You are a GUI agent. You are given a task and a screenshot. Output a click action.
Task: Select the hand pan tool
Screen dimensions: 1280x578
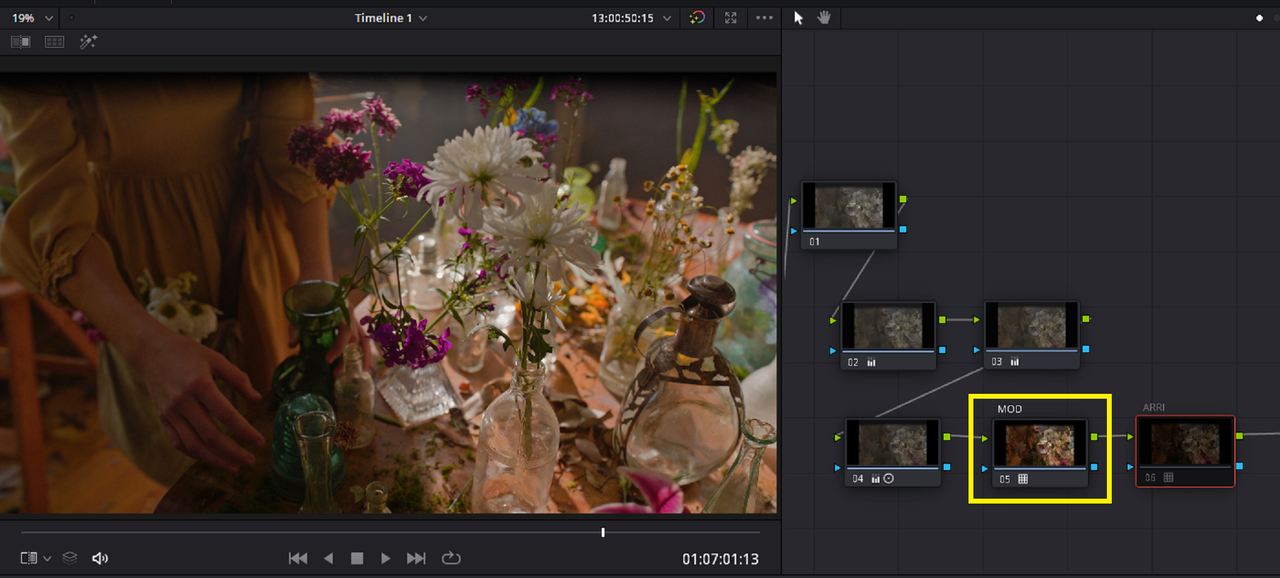pyautogui.click(x=824, y=18)
